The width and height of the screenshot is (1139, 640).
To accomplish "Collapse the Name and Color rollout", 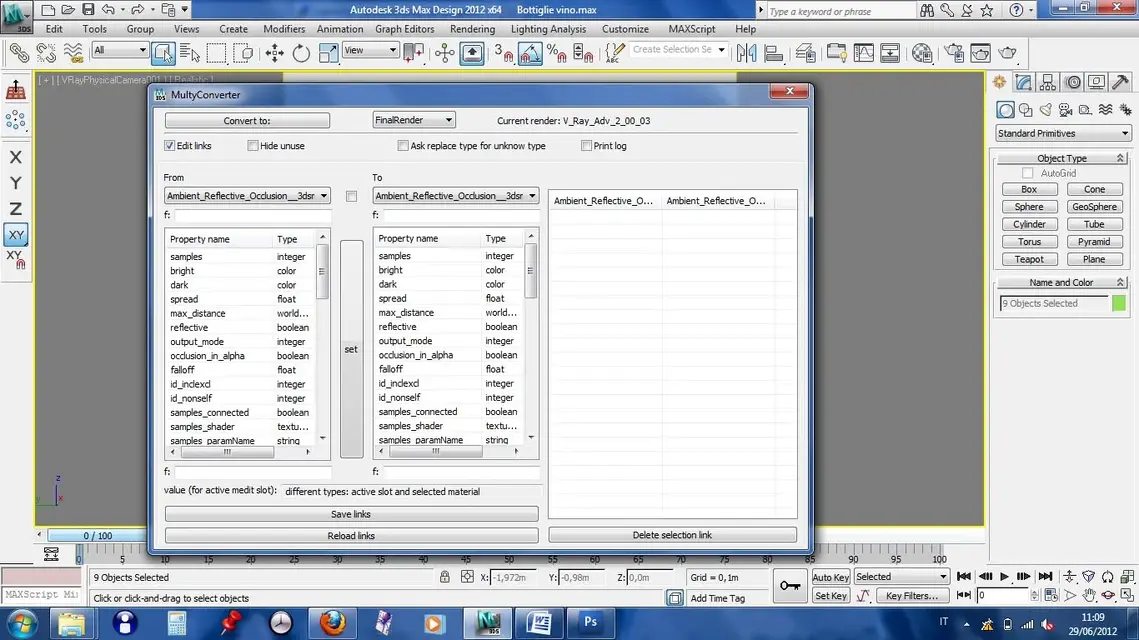I will click(x=1061, y=282).
